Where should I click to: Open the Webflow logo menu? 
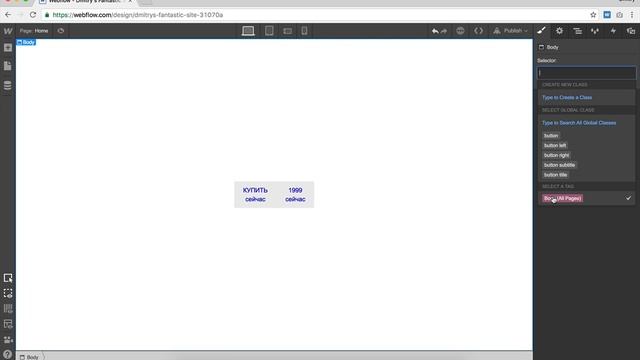coord(8,31)
